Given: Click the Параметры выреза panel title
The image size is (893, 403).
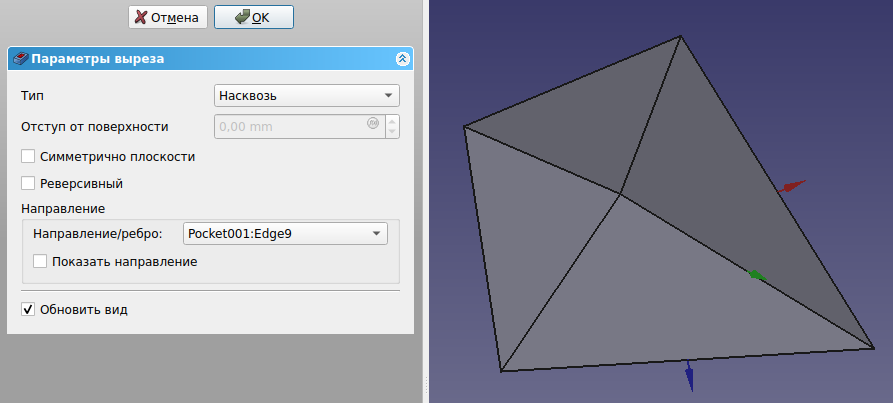Looking at the screenshot, I should [x=98, y=59].
